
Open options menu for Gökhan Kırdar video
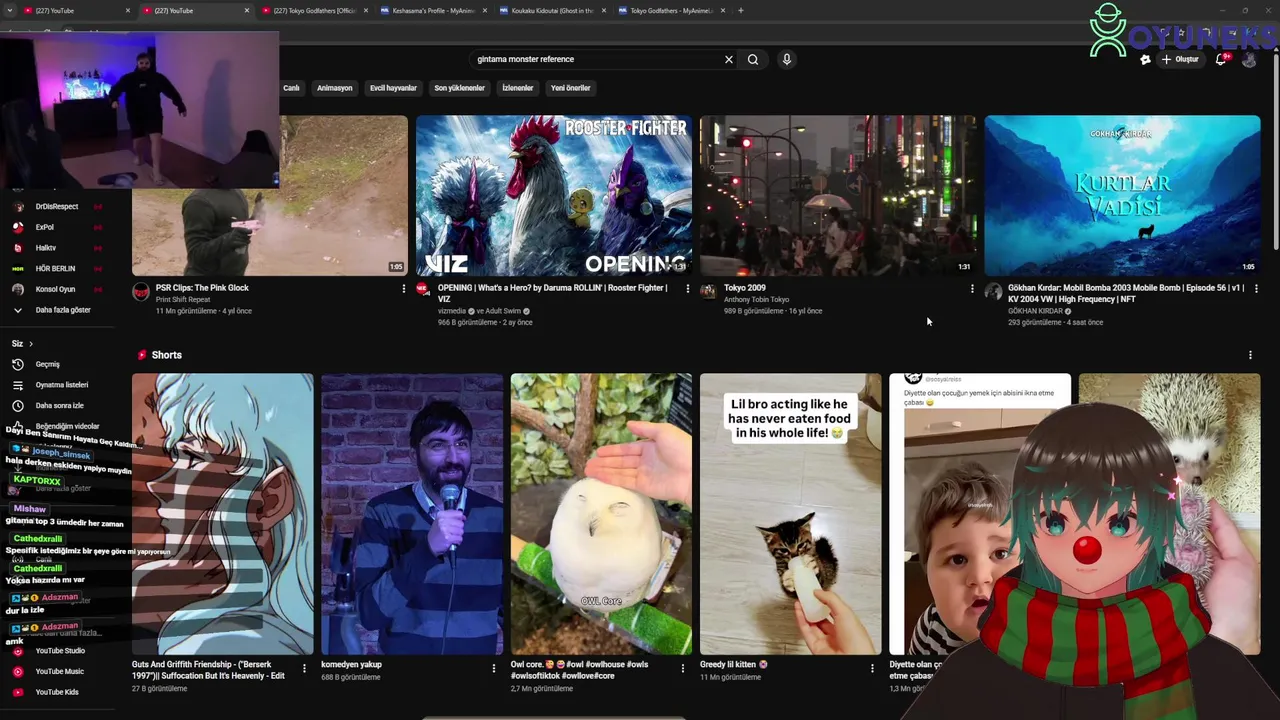click(1256, 288)
